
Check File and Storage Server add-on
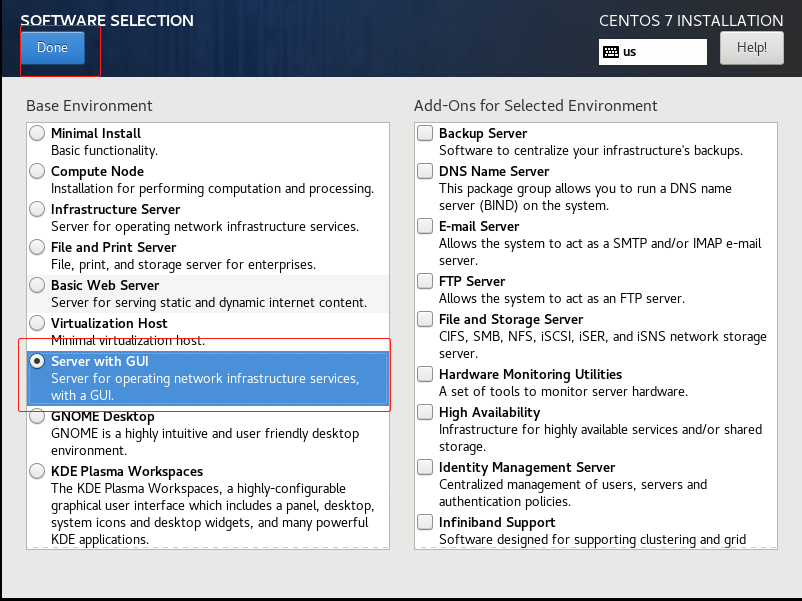pos(425,319)
